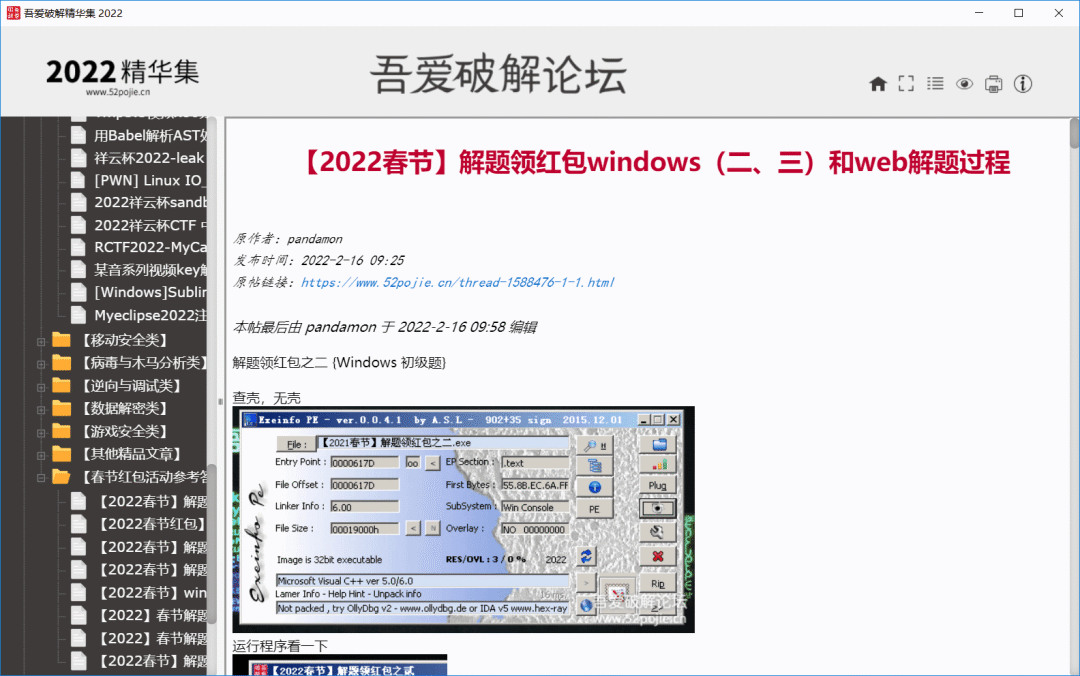
Task: Toggle the contents list icon in header
Action: pos(935,84)
